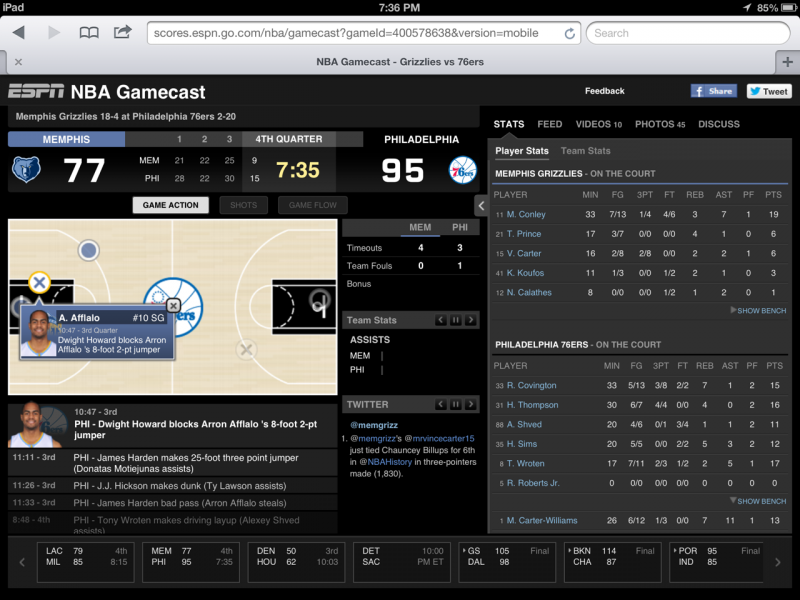Open the DEN vs HOU game card
Viewport: 800px width, 600px height.
(296, 562)
